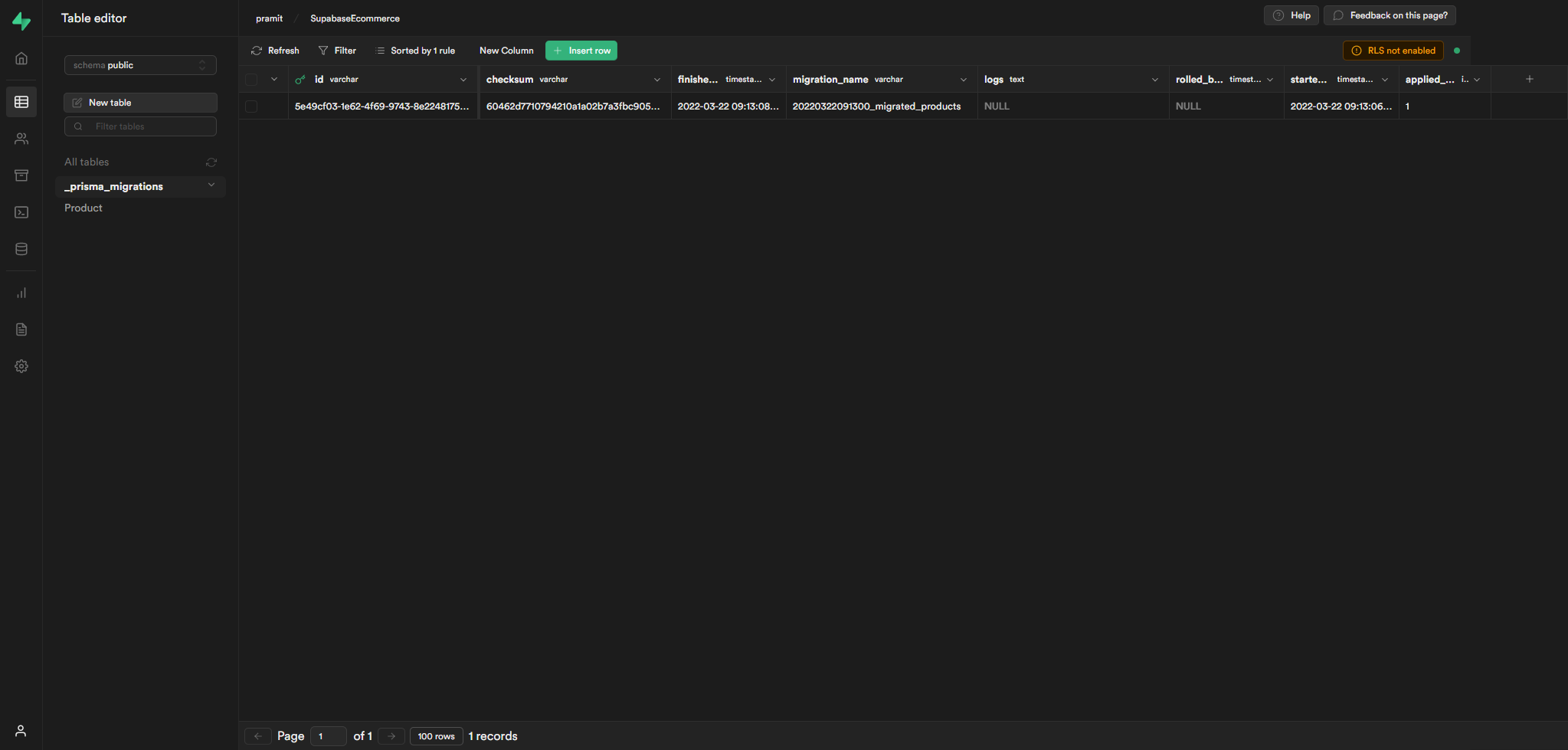Click the id cell starting 5e49cf03

tap(383, 106)
